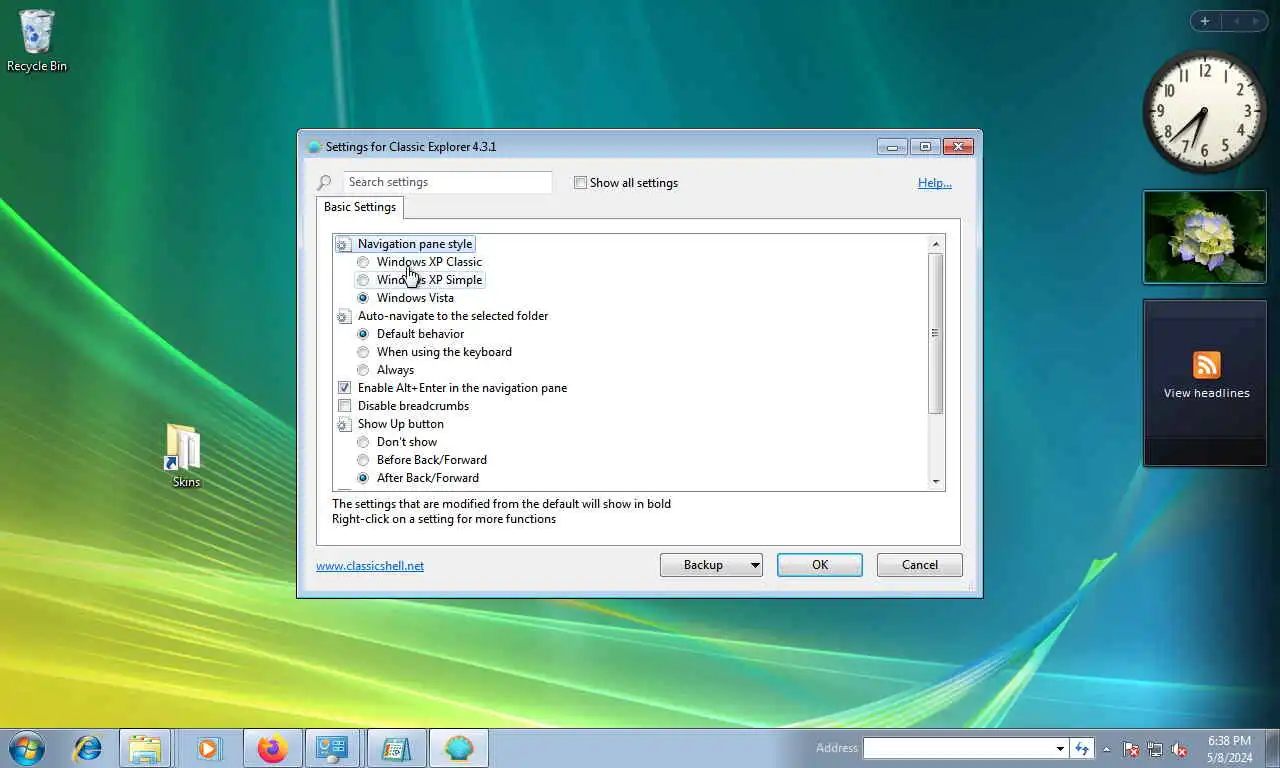Click the Navigation pane style label
Screen dimensions: 1280x768
(415, 244)
